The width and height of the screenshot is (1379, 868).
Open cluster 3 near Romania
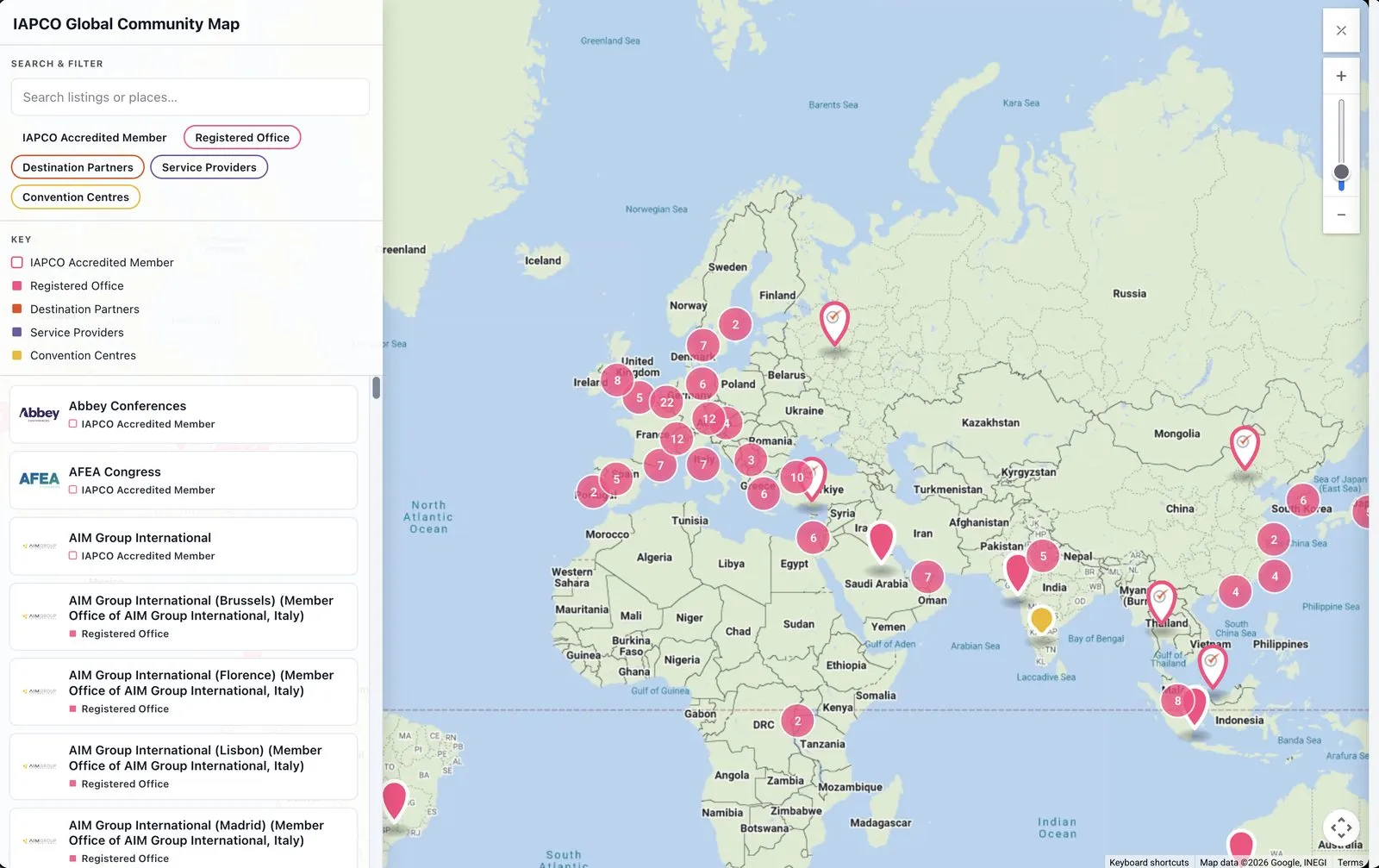(x=751, y=460)
